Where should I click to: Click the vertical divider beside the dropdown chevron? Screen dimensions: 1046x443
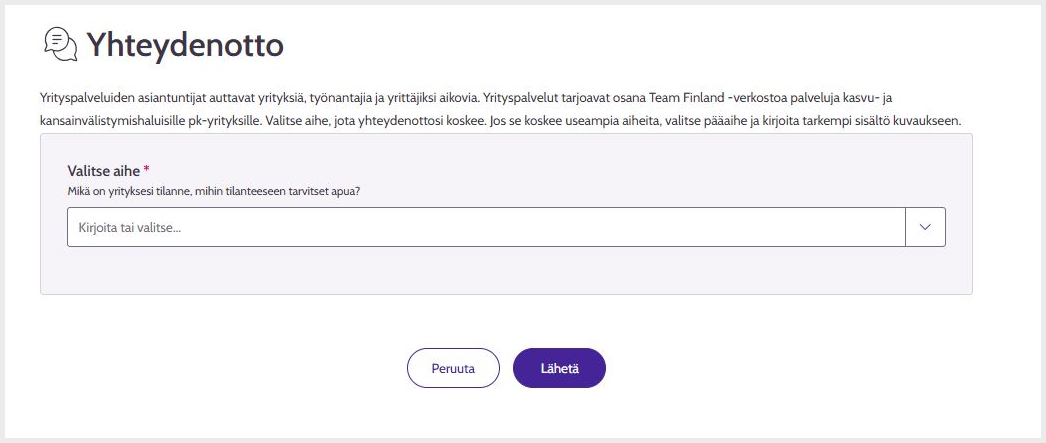pos(905,227)
